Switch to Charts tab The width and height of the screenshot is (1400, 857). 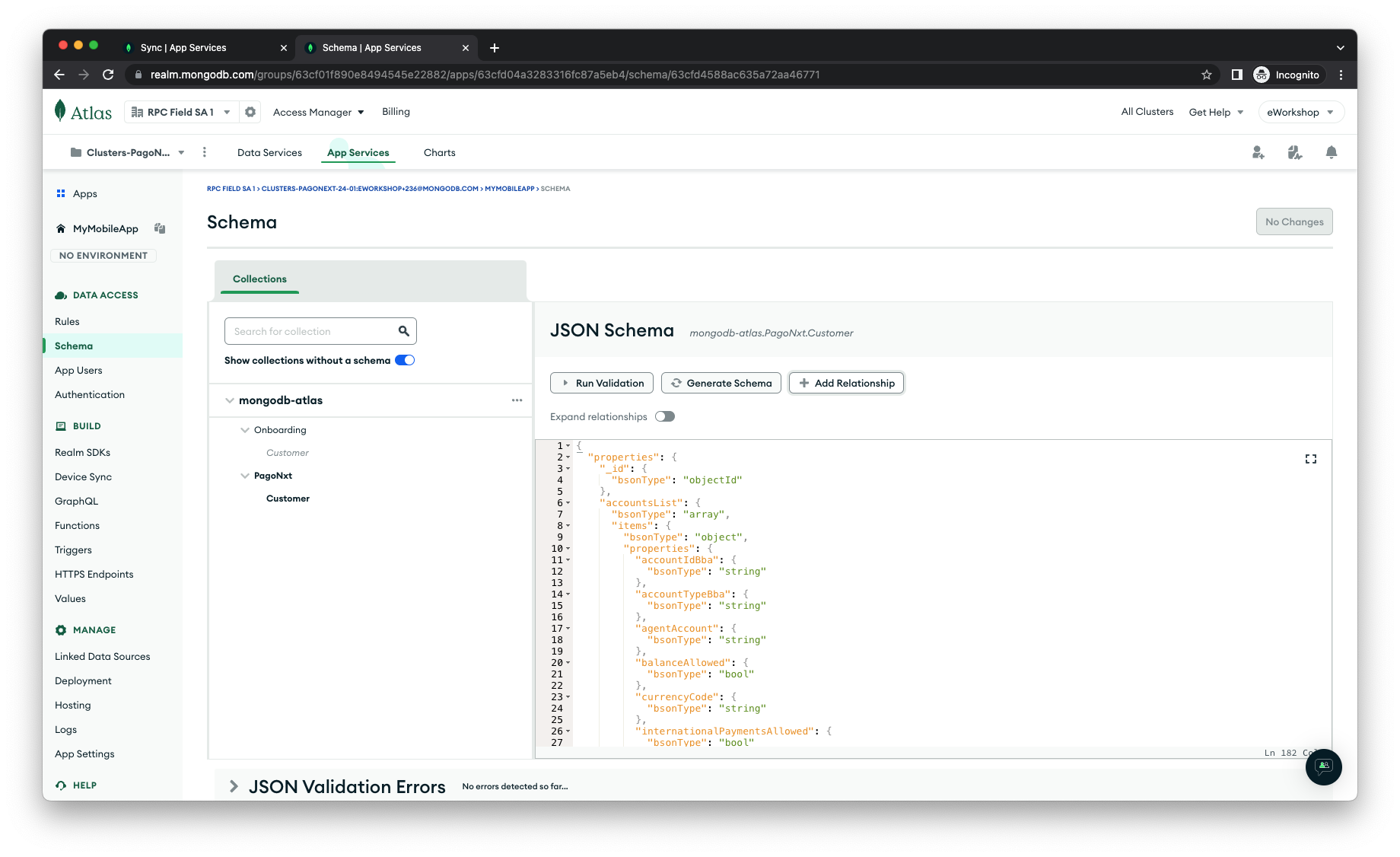pos(440,152)
